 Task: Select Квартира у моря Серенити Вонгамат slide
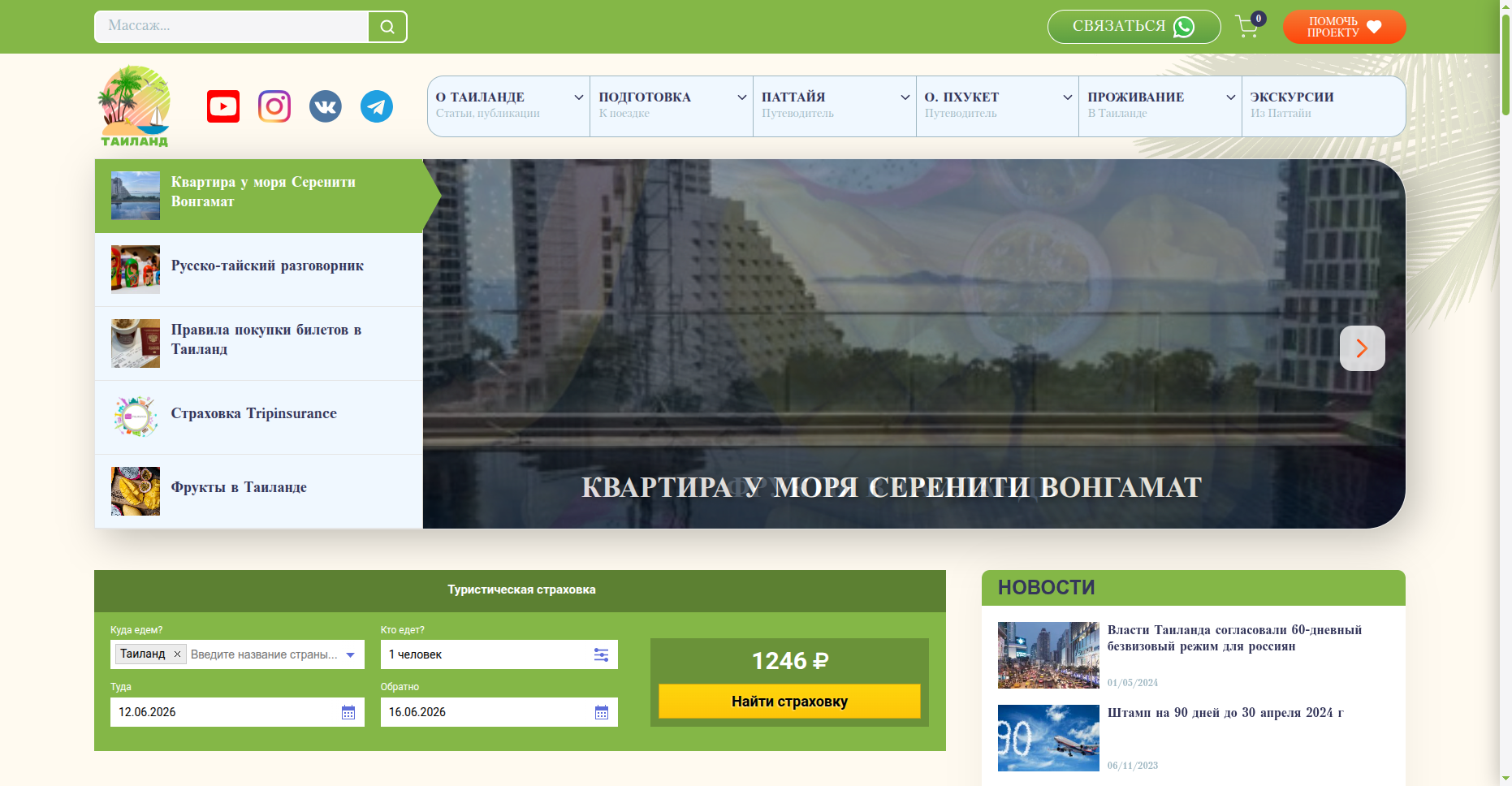(259, 196)
